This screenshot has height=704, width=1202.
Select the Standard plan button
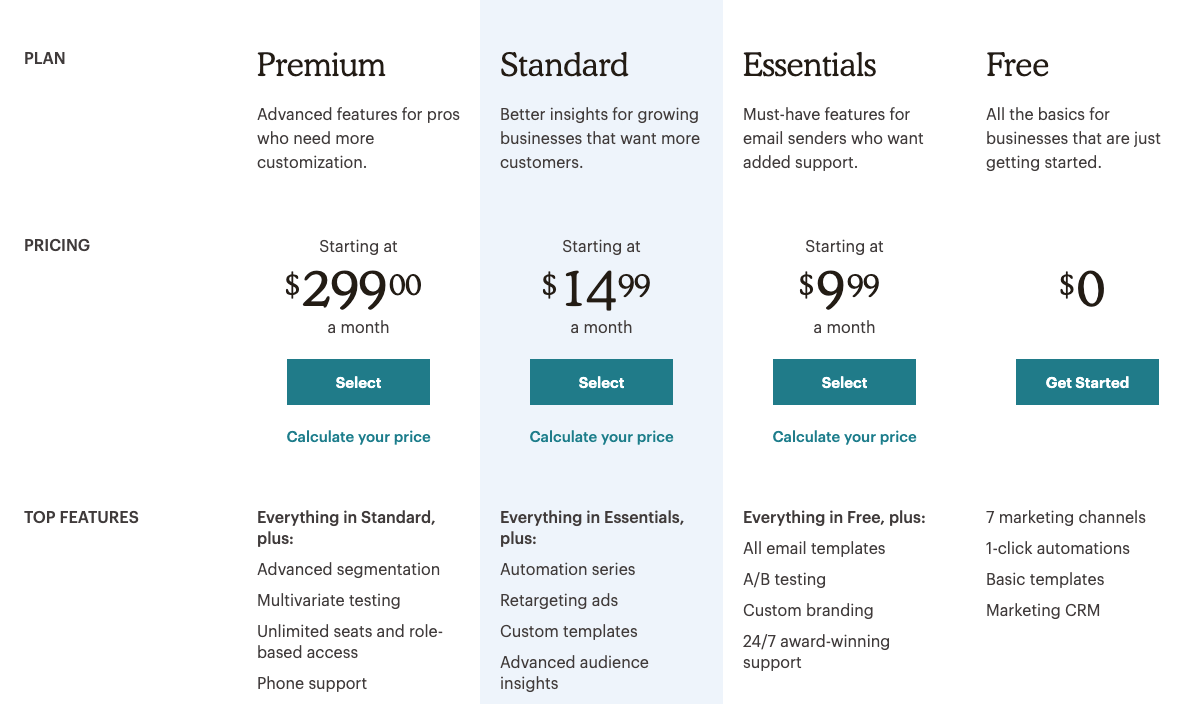click(601, 382)
